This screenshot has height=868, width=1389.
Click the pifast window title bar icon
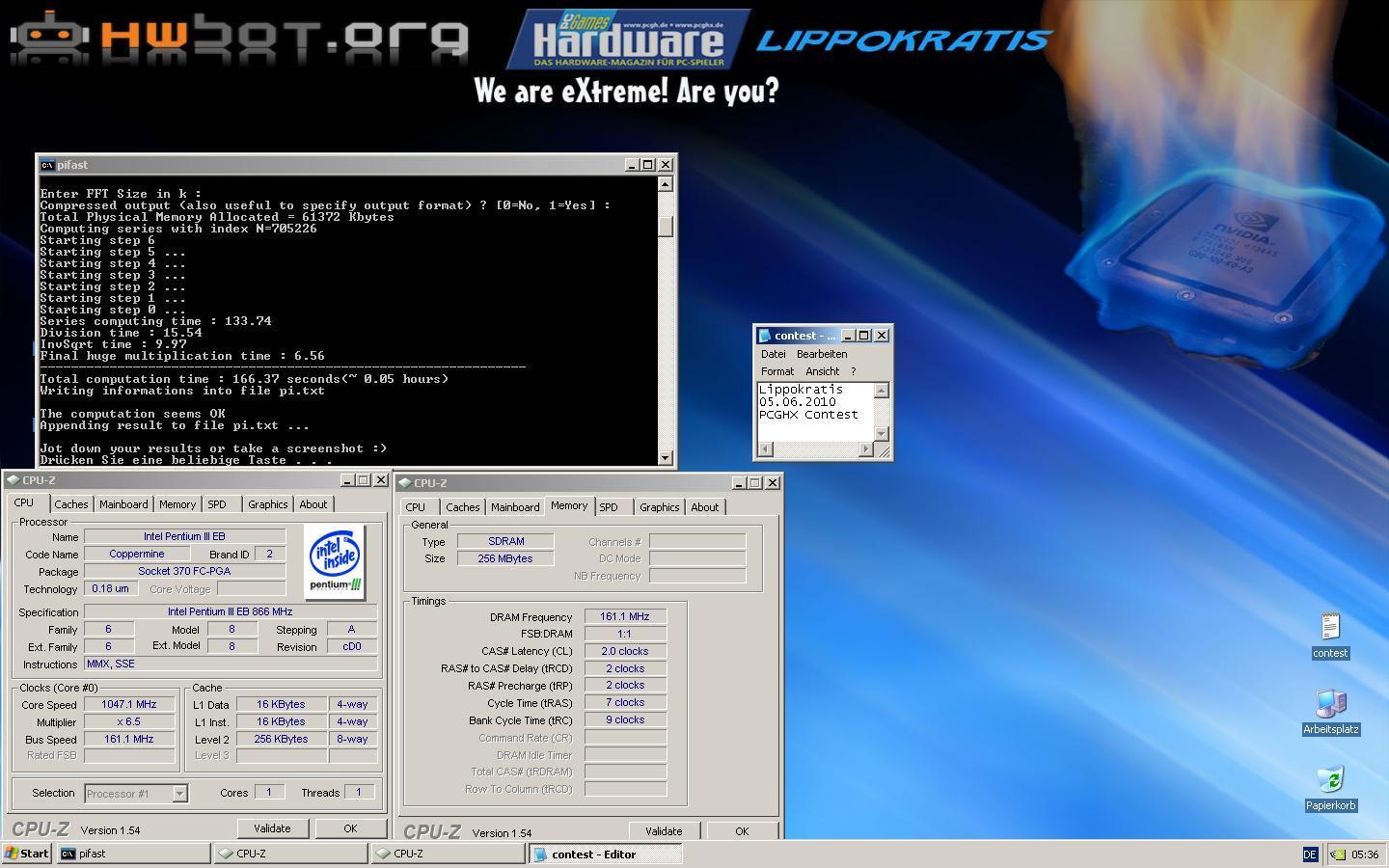click(47, 165)
